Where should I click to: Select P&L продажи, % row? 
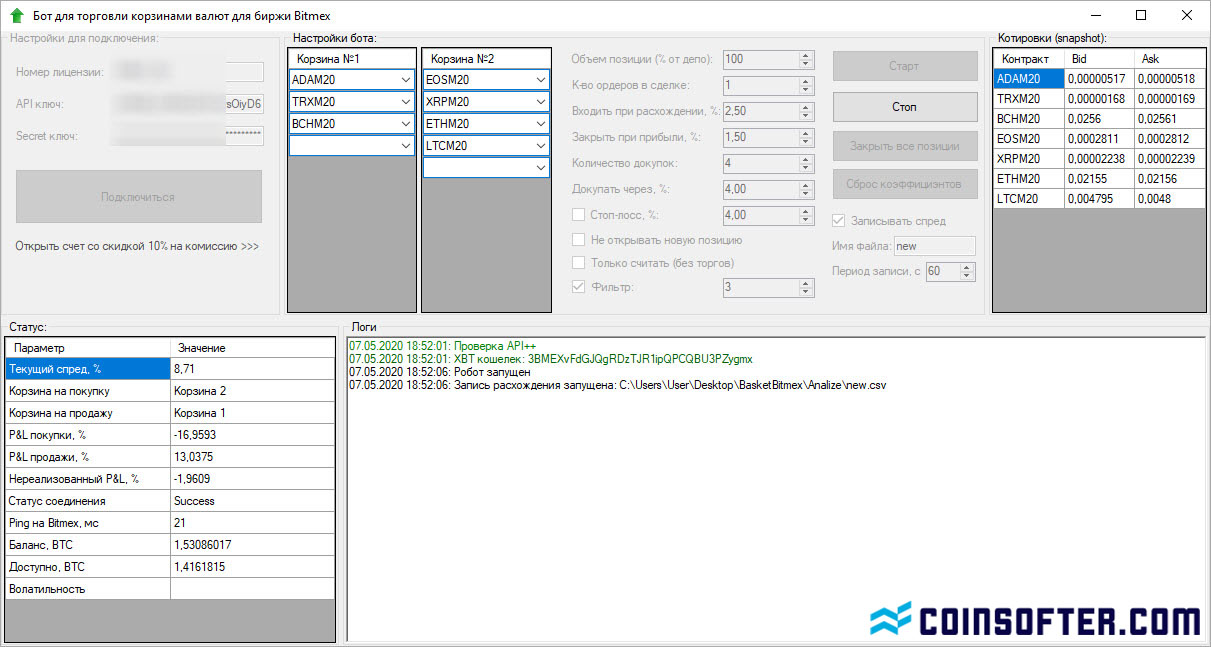click(170, 457)
